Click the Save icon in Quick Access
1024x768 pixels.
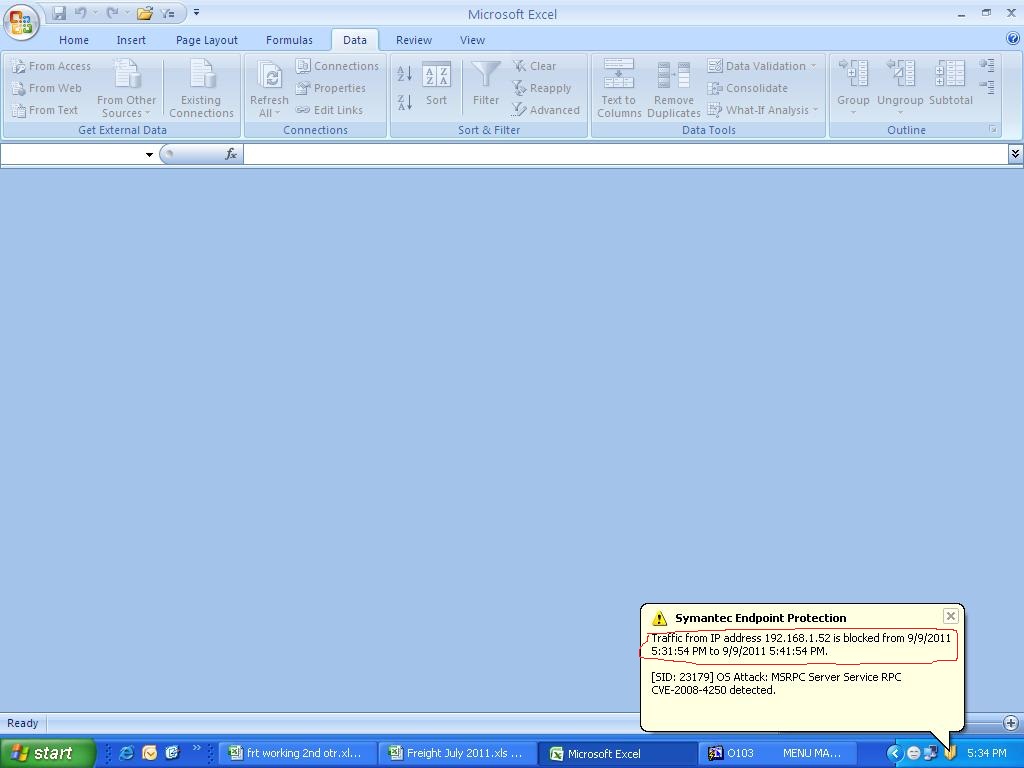59,13
